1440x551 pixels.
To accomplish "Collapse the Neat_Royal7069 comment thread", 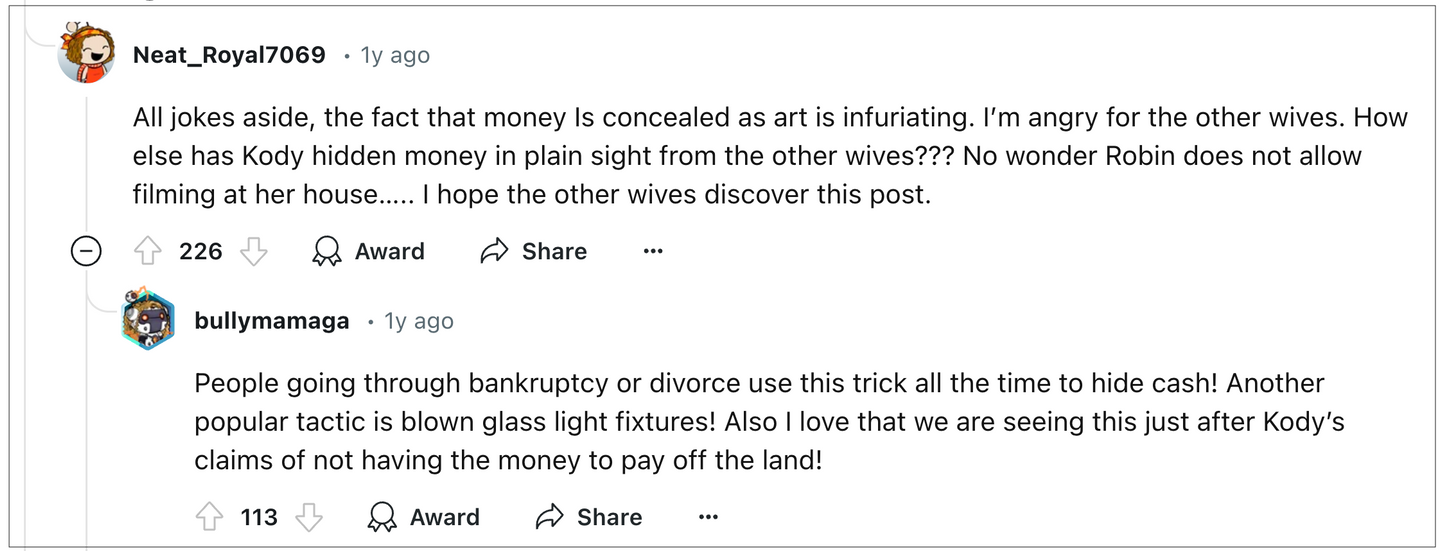I will click(86, 252).
